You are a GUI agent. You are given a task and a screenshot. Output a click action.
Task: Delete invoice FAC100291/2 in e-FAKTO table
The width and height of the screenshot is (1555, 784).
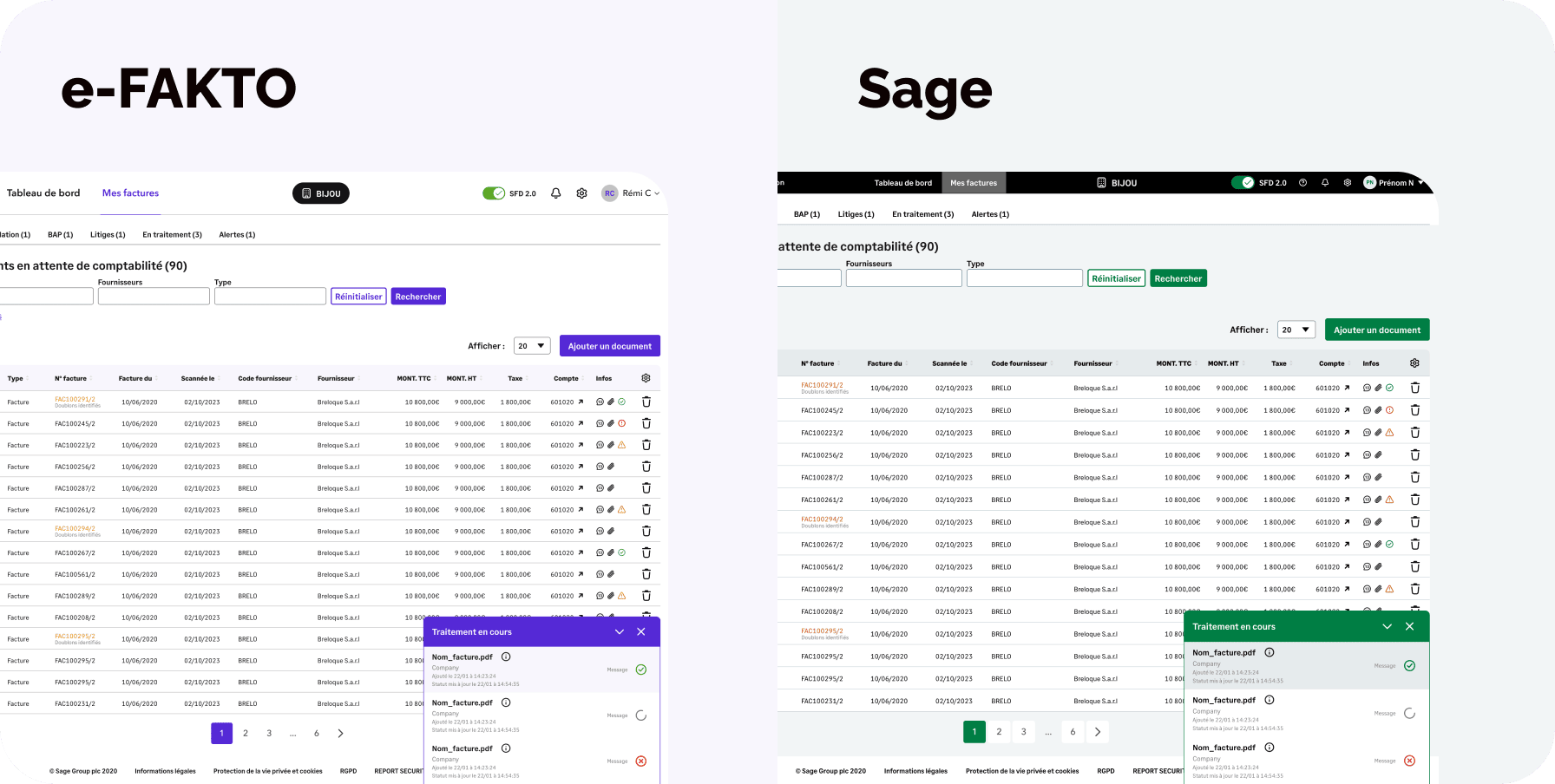pyautogui.click(x=646, y=402)
